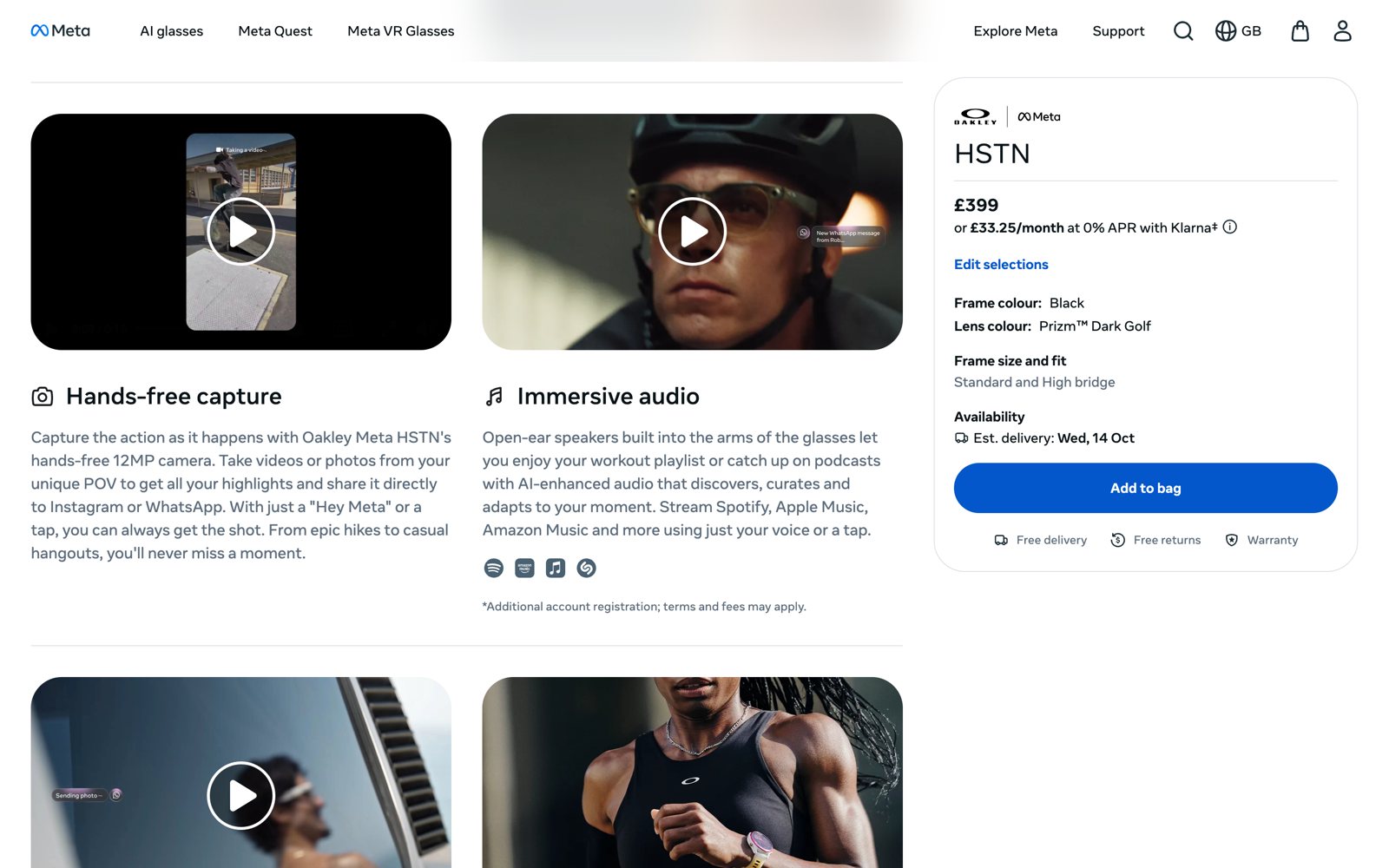This screenshot has width=1389, height=868.
Task: Play the Hands-free capture video
Action: pos(241,232)
